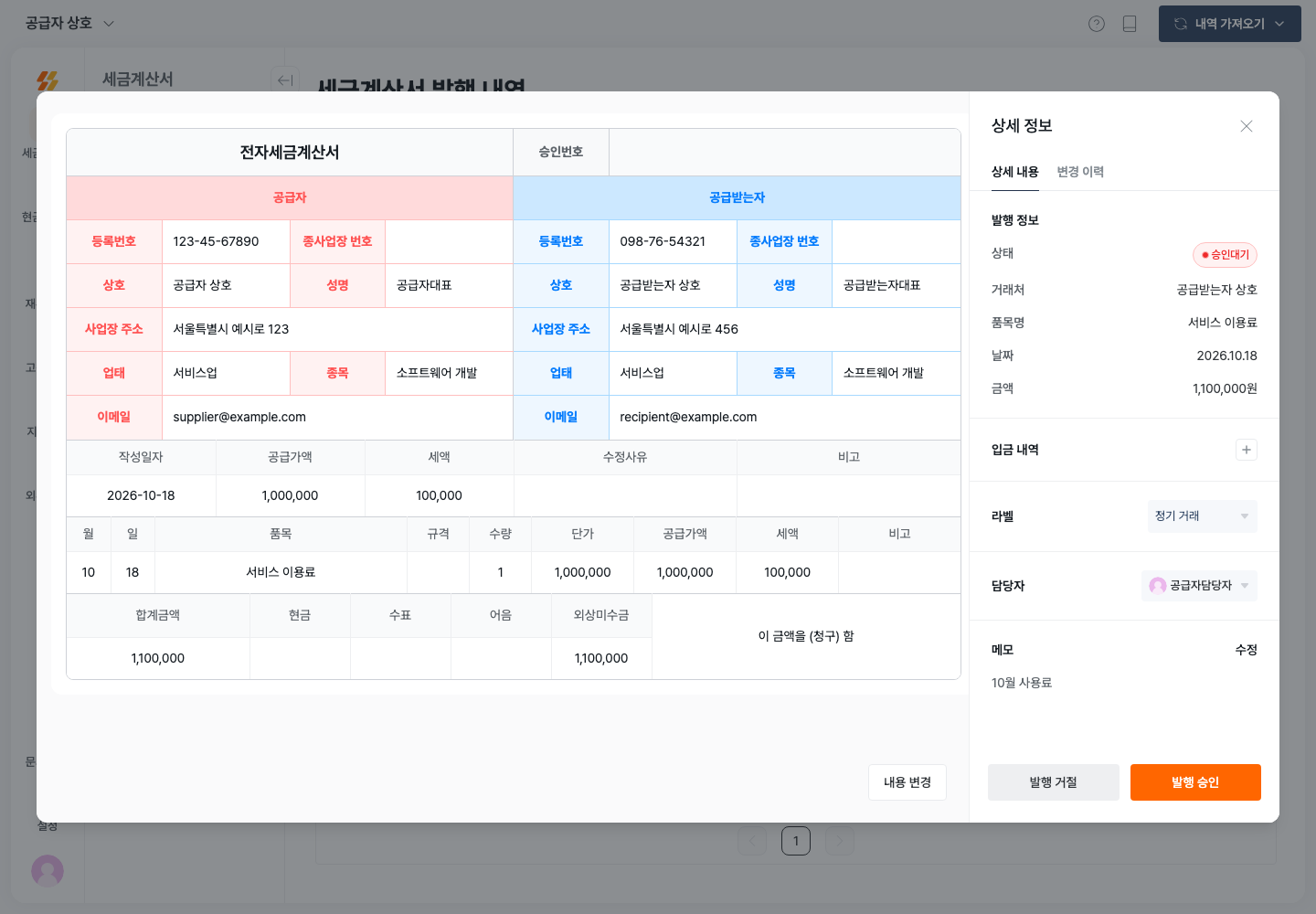The width and height of the screenshot is (1316, 914).
Task: Switch to the 변경 이력 tab
Action: point(1080,172)
